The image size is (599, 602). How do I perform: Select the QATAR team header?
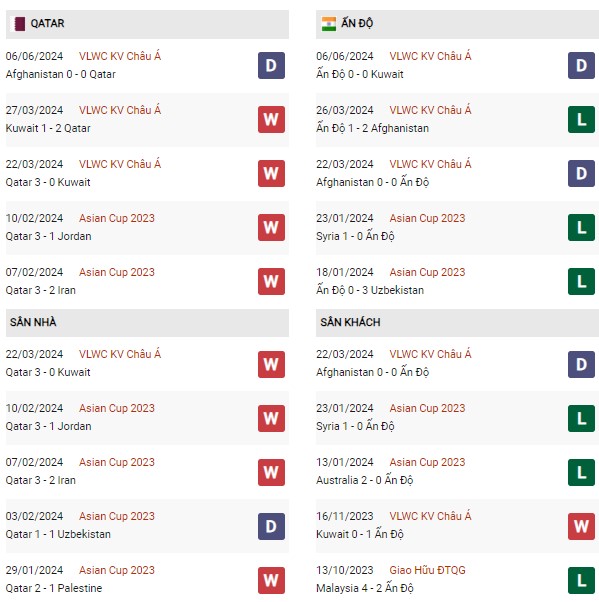pyautogui.click(x=147, y=24)
